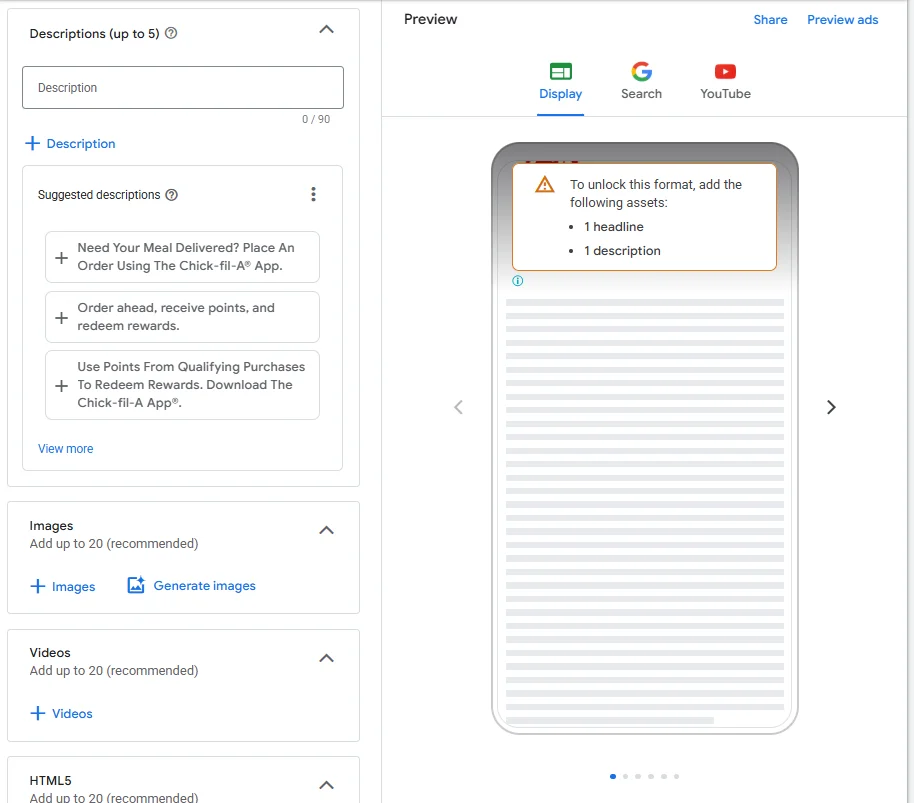Focus the Description text field

click(182, 87)
